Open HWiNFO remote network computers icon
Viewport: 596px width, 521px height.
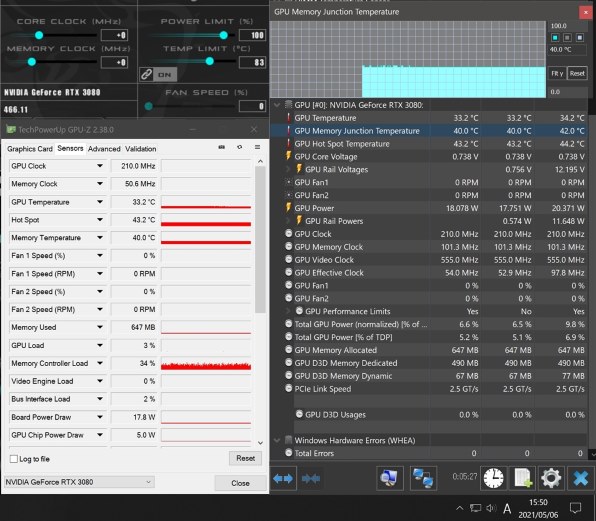(423, 478)
